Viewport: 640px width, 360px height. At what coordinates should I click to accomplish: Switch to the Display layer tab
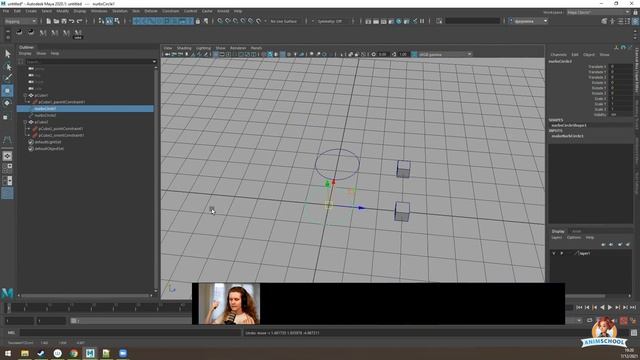click(558, 231)
